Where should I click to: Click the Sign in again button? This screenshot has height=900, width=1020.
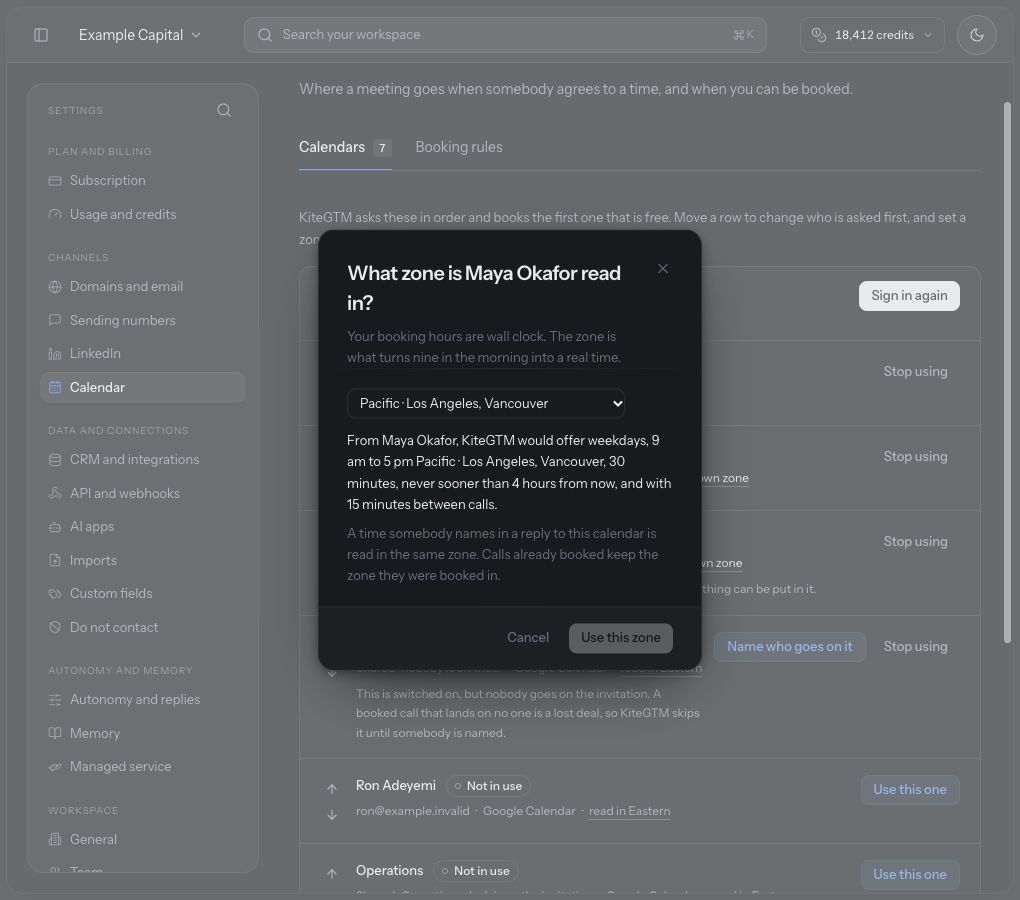[909, 296]
